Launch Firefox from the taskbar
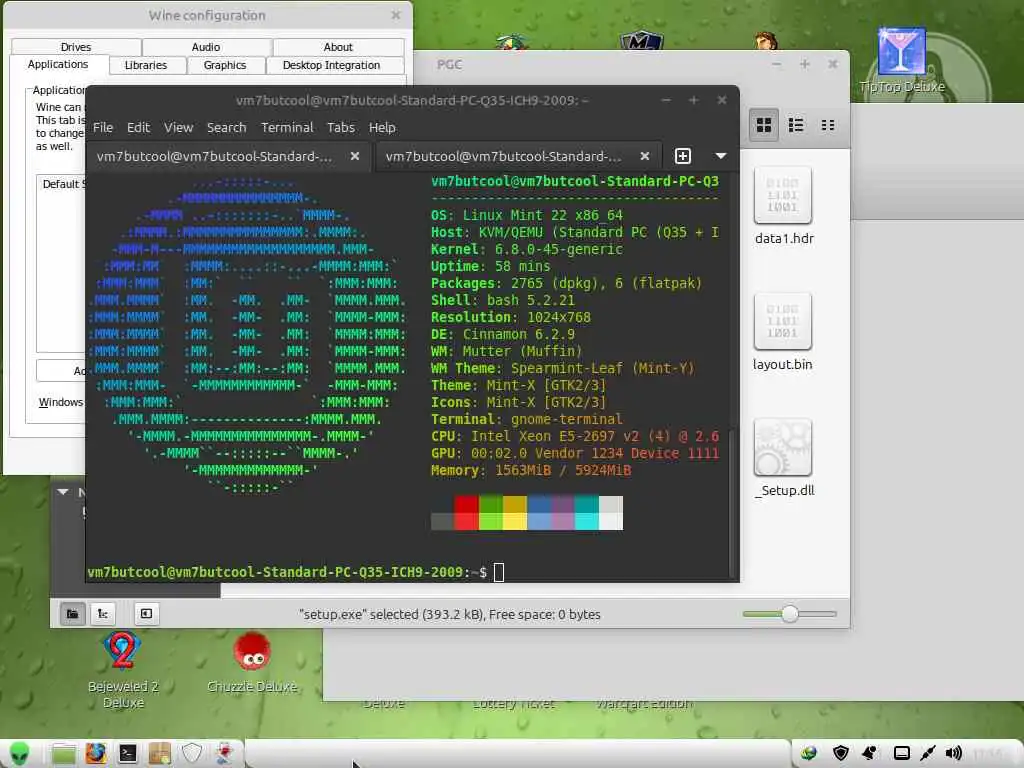The height and width of the screenshot is (768, 1024). [95, 754]
